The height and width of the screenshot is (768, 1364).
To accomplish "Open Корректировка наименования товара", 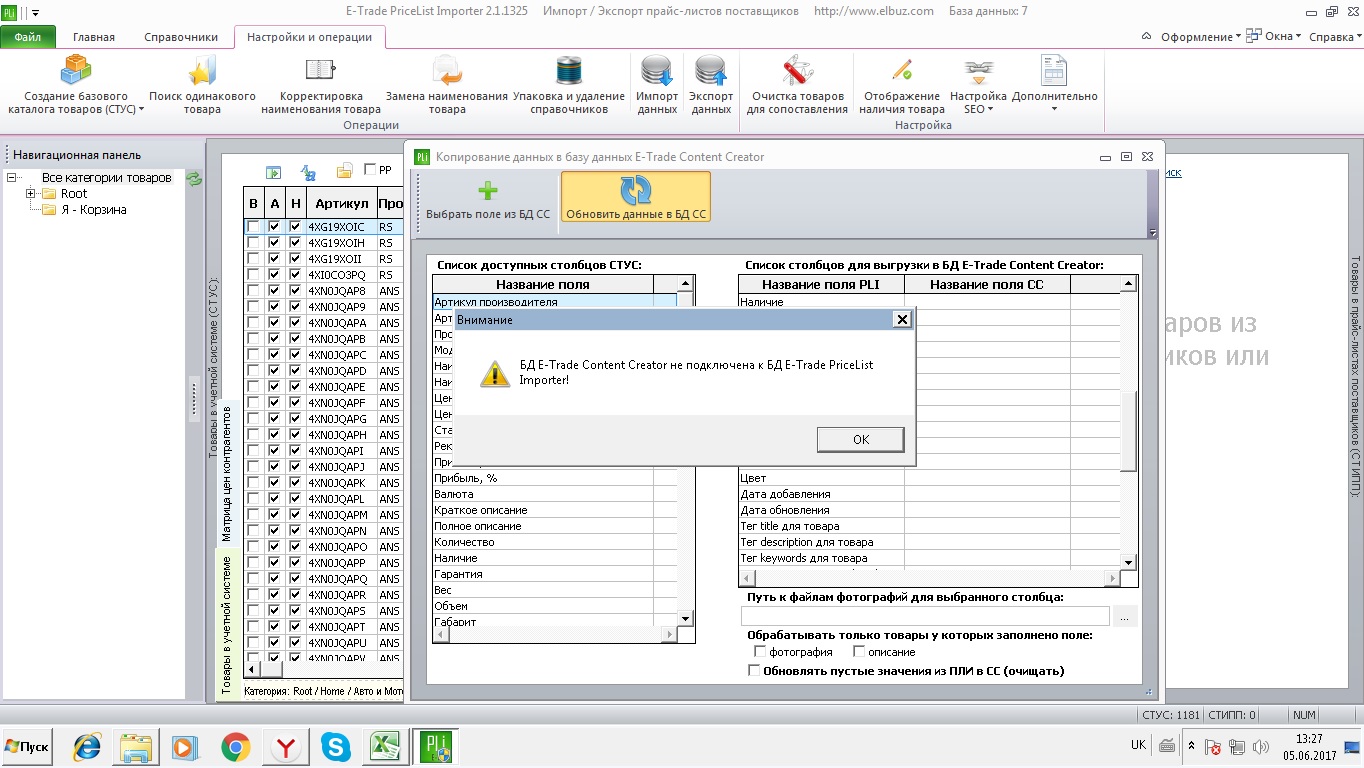I will pos(320,85).
